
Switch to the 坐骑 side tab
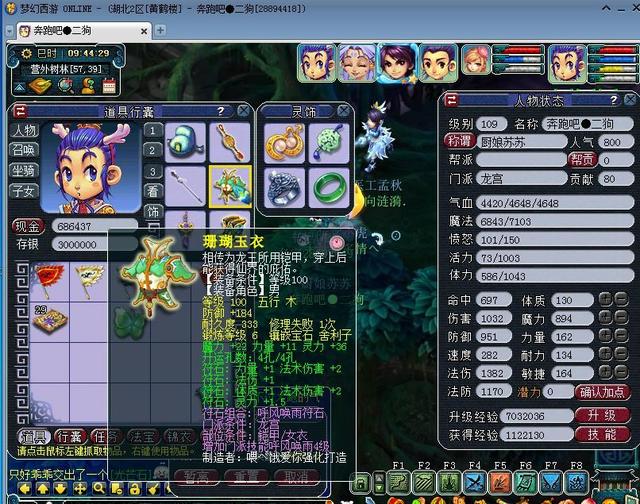click(24, 170)
